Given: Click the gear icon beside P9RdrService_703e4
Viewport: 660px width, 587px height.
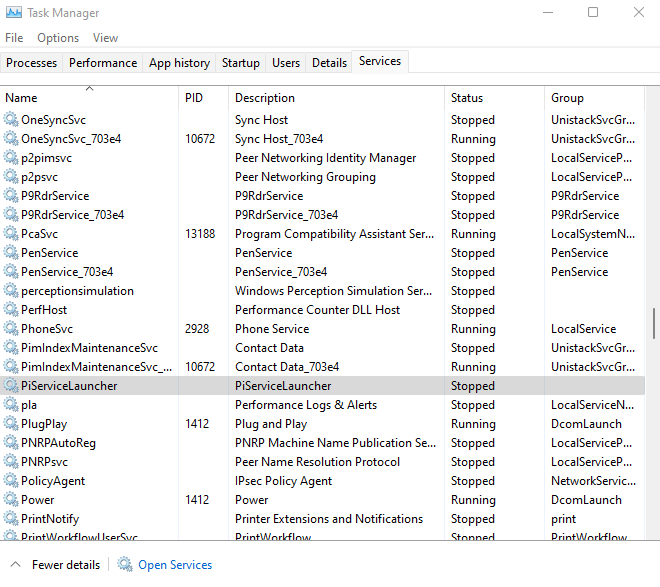Looking at the screenshot, I should [x=11, y=215].
